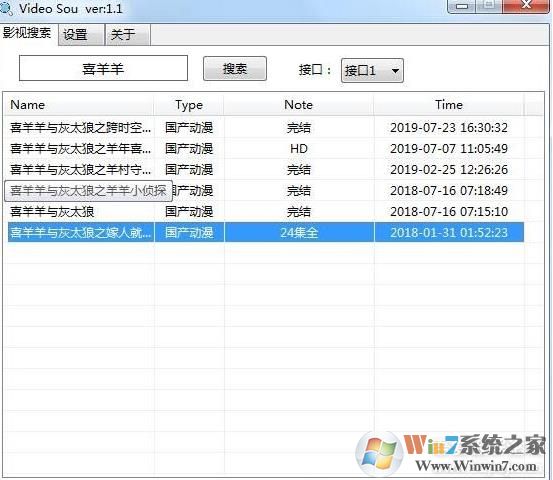Click 国产动漫 type in the 2019-07-23 row
This screenshot has width=553, height=480.
[189, 127]
